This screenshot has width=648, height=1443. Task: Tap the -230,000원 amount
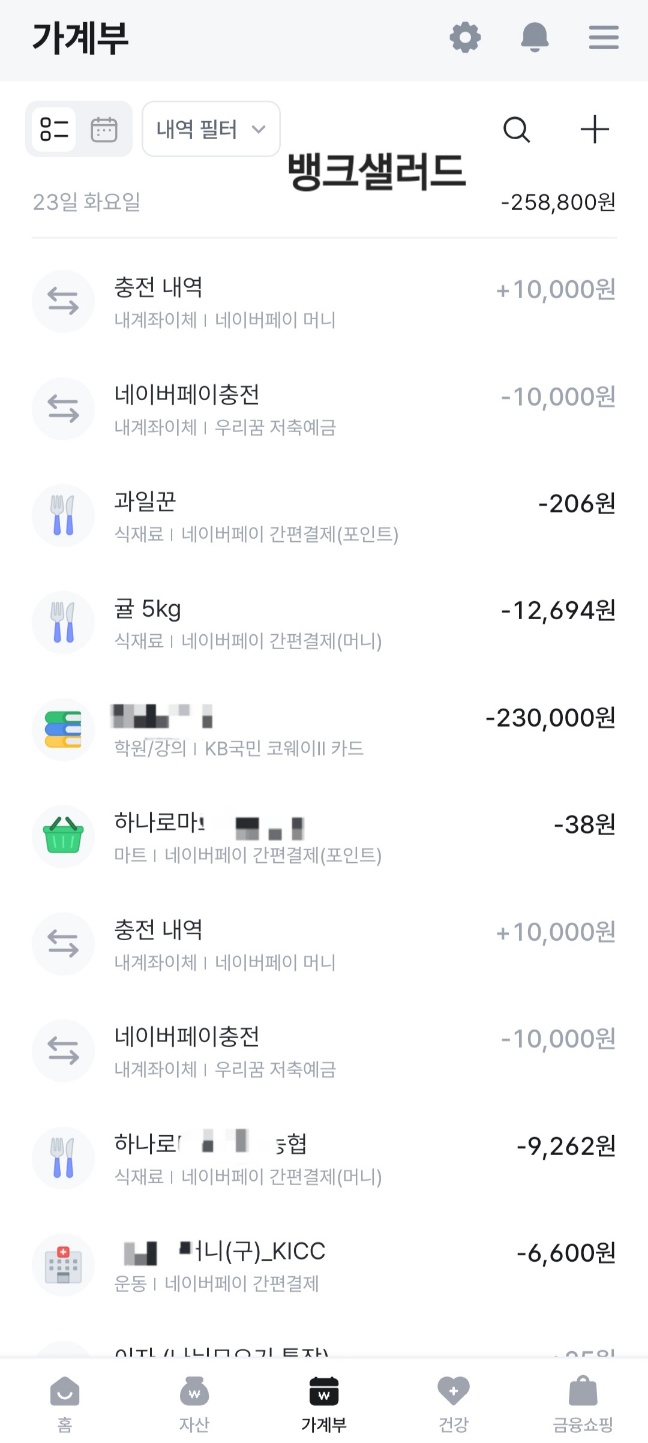(x=553, y=717)
